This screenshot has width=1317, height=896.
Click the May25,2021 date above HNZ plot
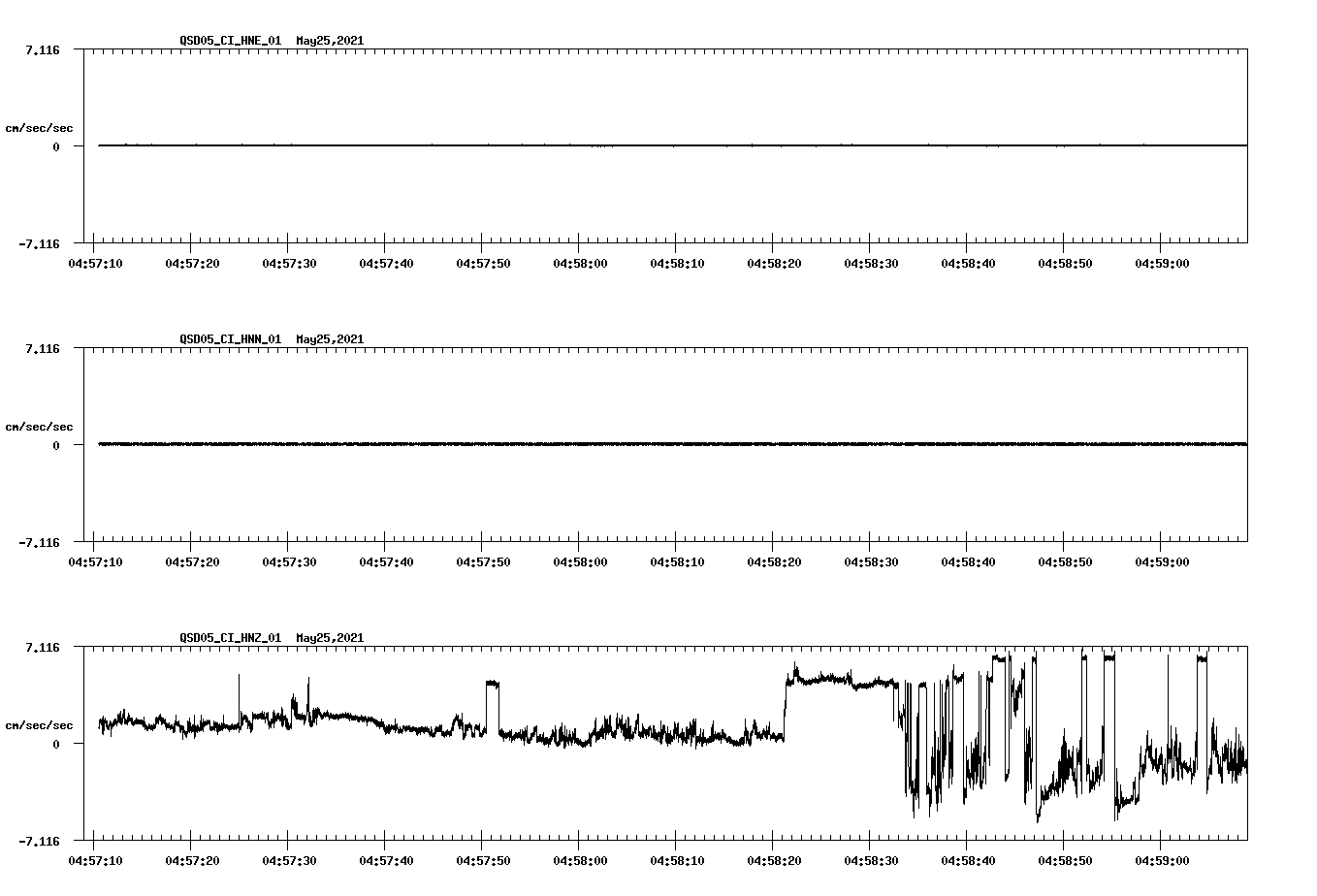coord(329,639)
